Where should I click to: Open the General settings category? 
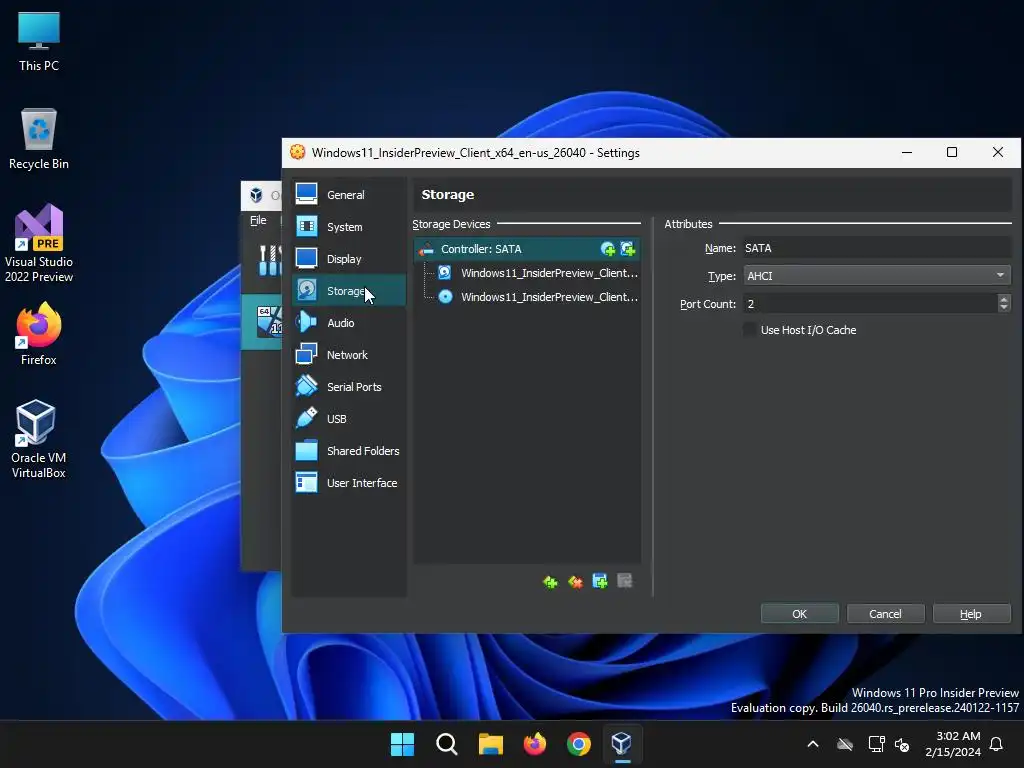pos(349,195)
